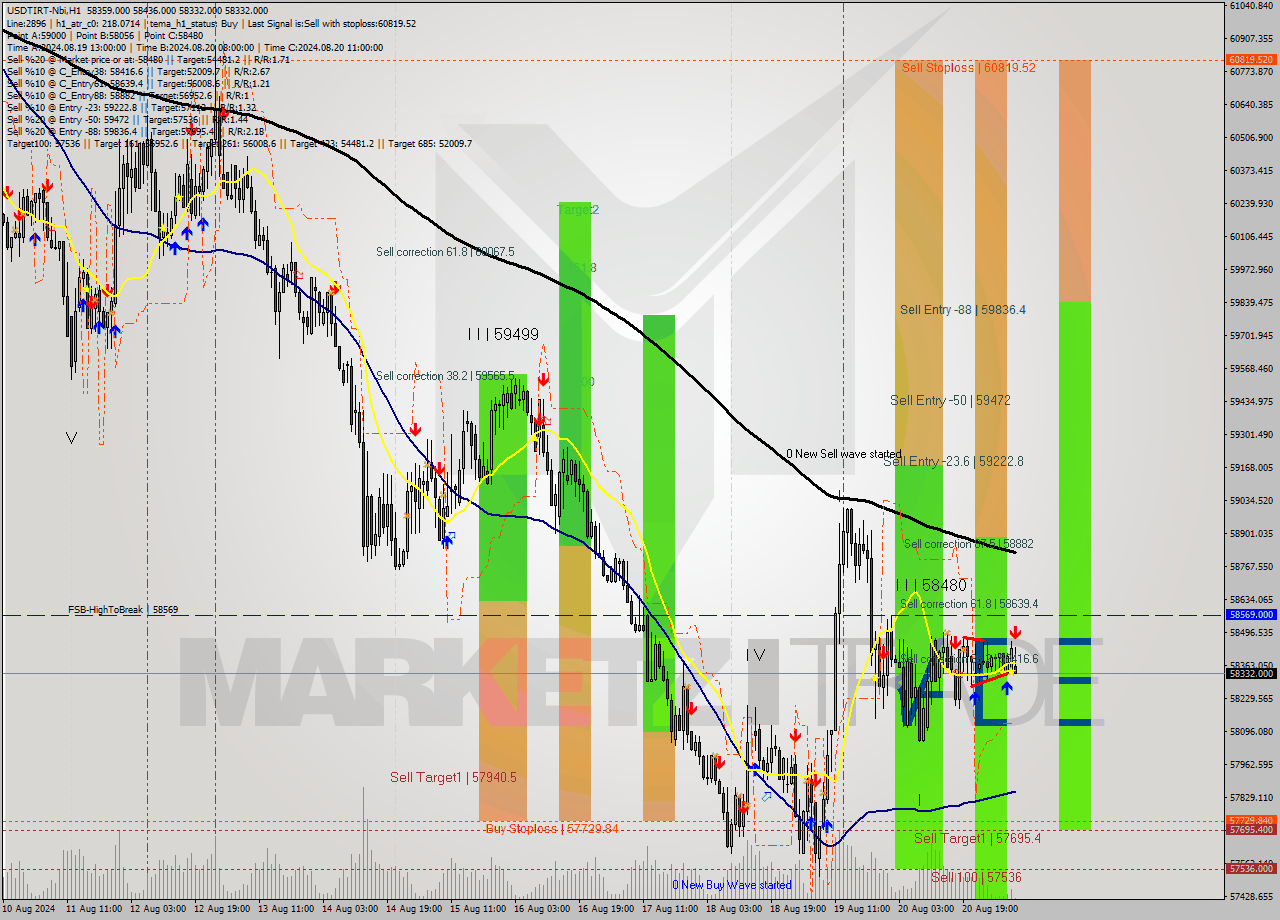Click 59034.520 on the price axis
The width and height of the screenshot is (1280, 920).
point(1251,500)
